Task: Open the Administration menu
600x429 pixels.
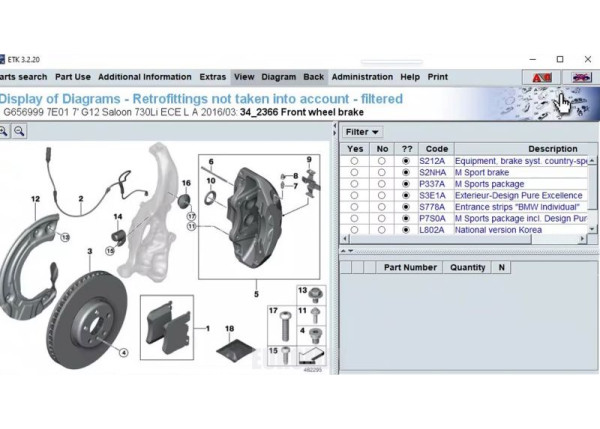Action: (362, 77)
